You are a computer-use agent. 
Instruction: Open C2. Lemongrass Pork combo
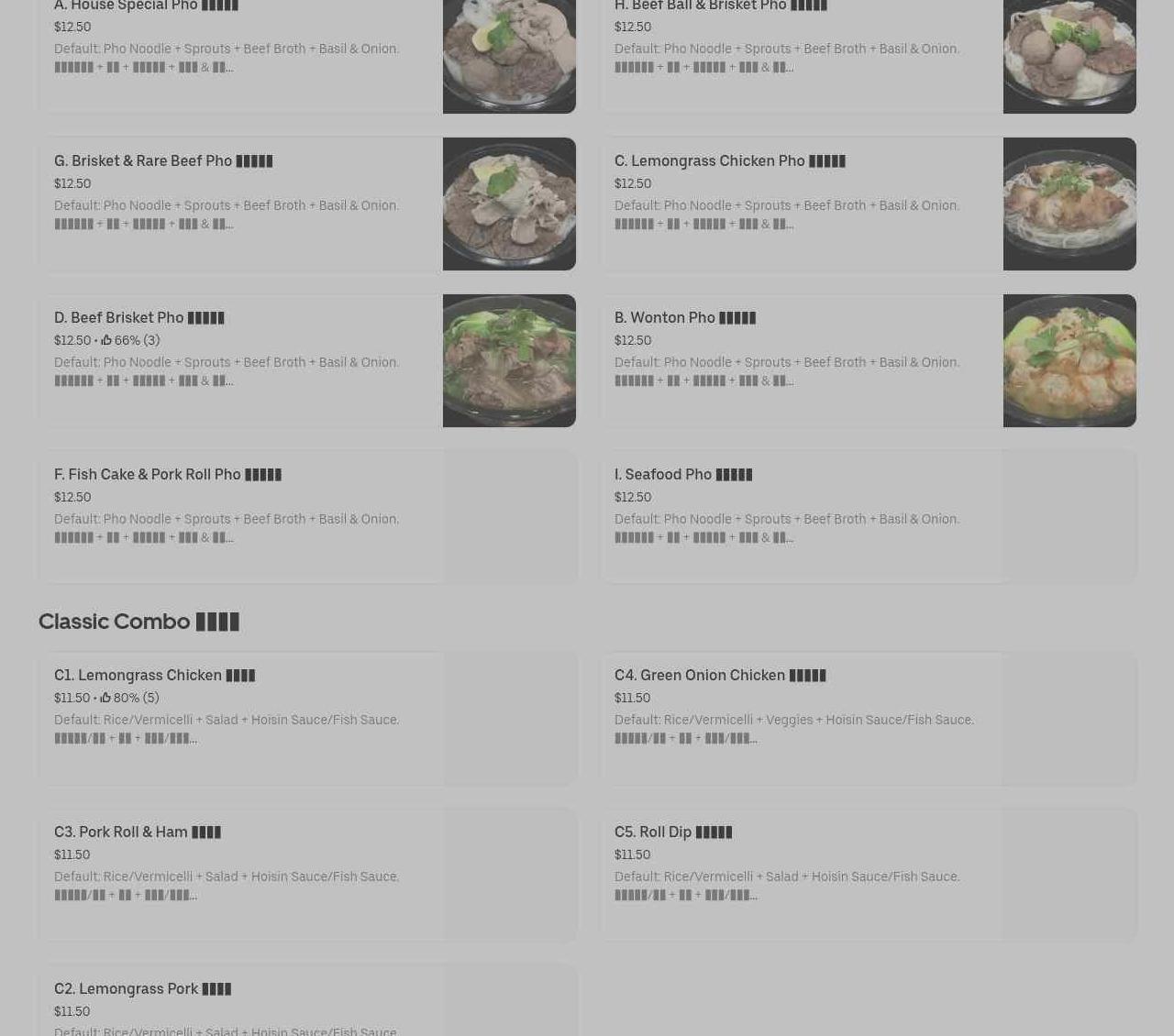click(142, 988)
